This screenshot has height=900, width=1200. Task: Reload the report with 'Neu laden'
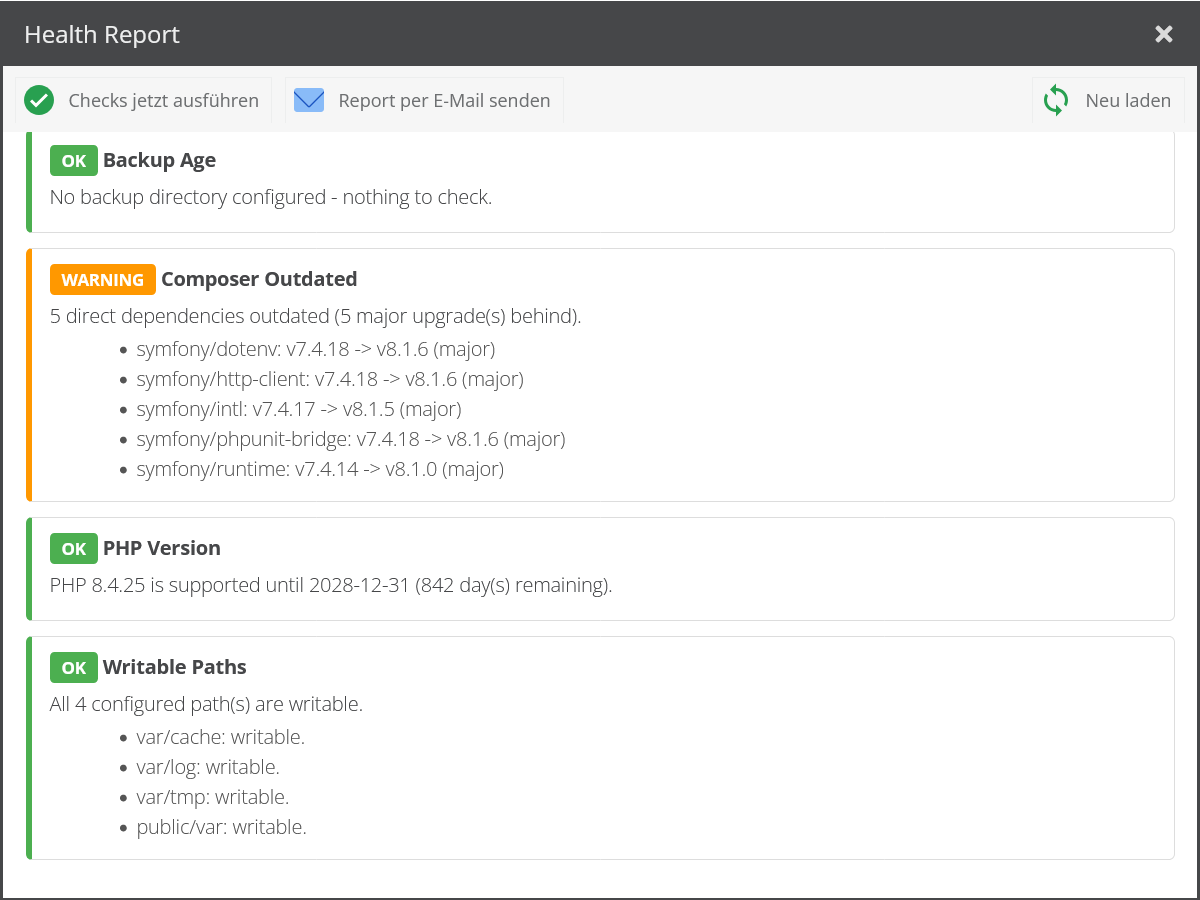[x=1108, y=100]
